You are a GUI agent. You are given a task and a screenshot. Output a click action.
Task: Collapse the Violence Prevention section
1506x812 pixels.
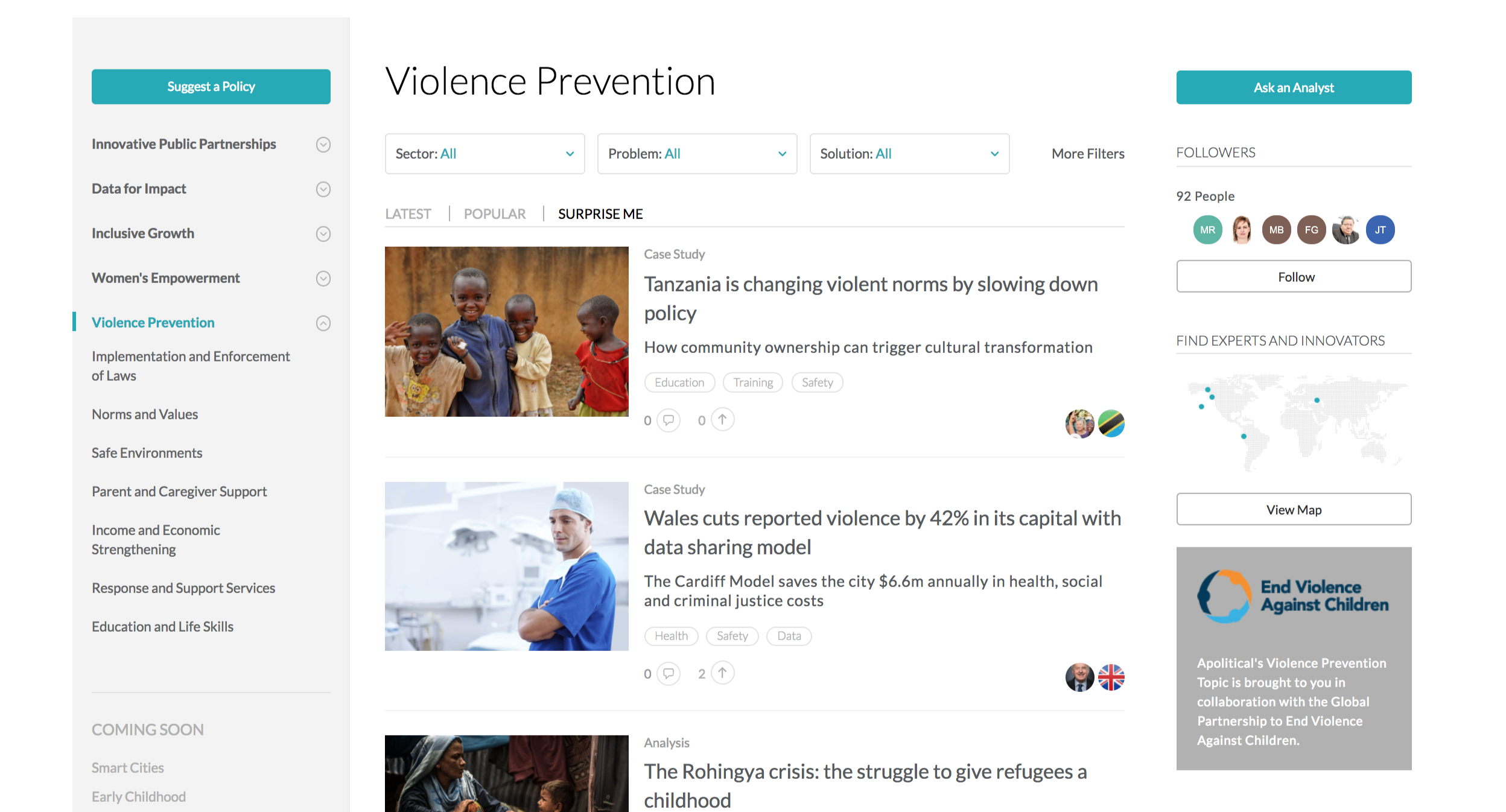[323, 323]
